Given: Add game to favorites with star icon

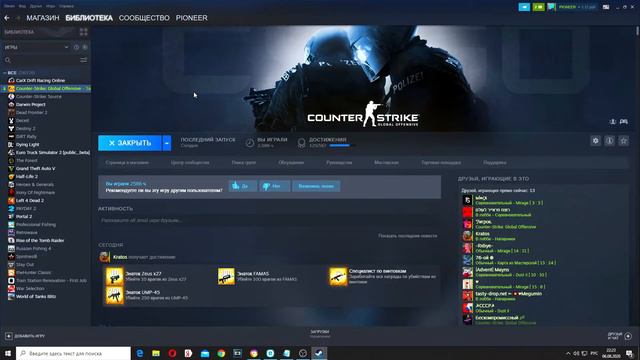Looking at the screenshot, I should click(x=624, y=141).
